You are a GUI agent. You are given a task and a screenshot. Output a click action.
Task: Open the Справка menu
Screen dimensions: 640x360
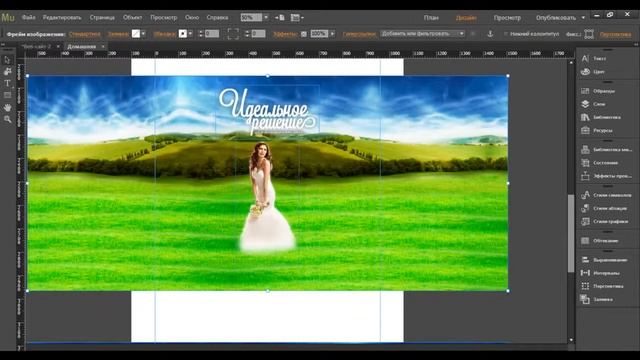[217, 18]
